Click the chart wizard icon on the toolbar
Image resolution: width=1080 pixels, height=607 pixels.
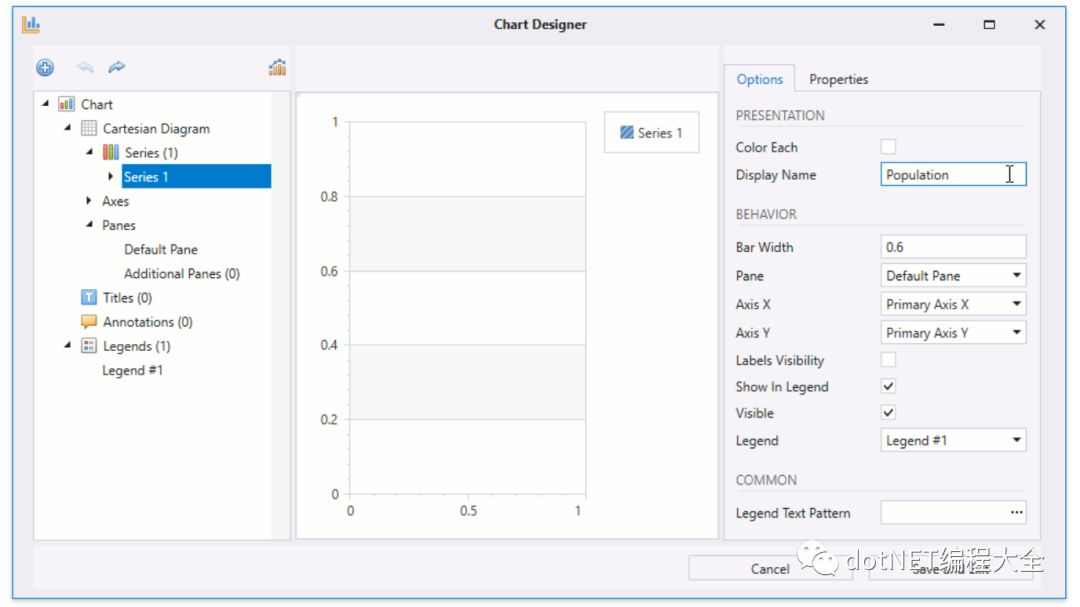(x=276, y=67)
